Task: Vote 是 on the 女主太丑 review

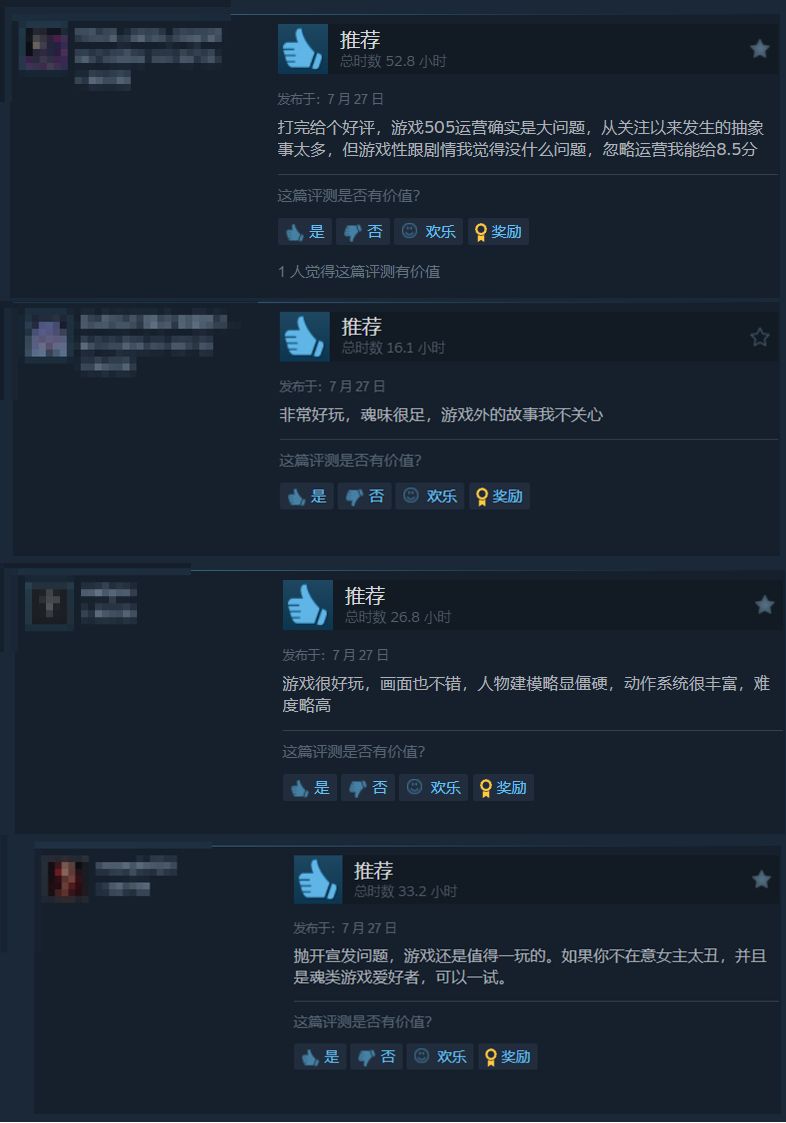Action: [320, 1056]
